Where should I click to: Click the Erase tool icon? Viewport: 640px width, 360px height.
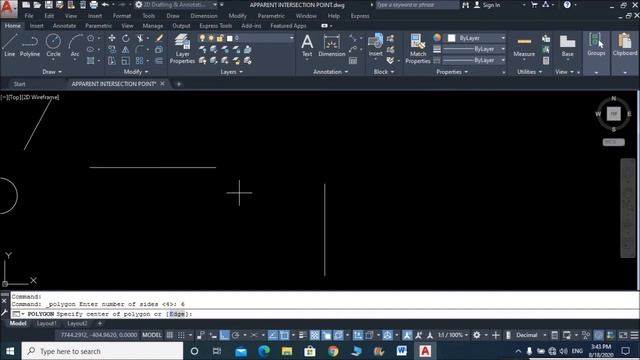point(159,38)
